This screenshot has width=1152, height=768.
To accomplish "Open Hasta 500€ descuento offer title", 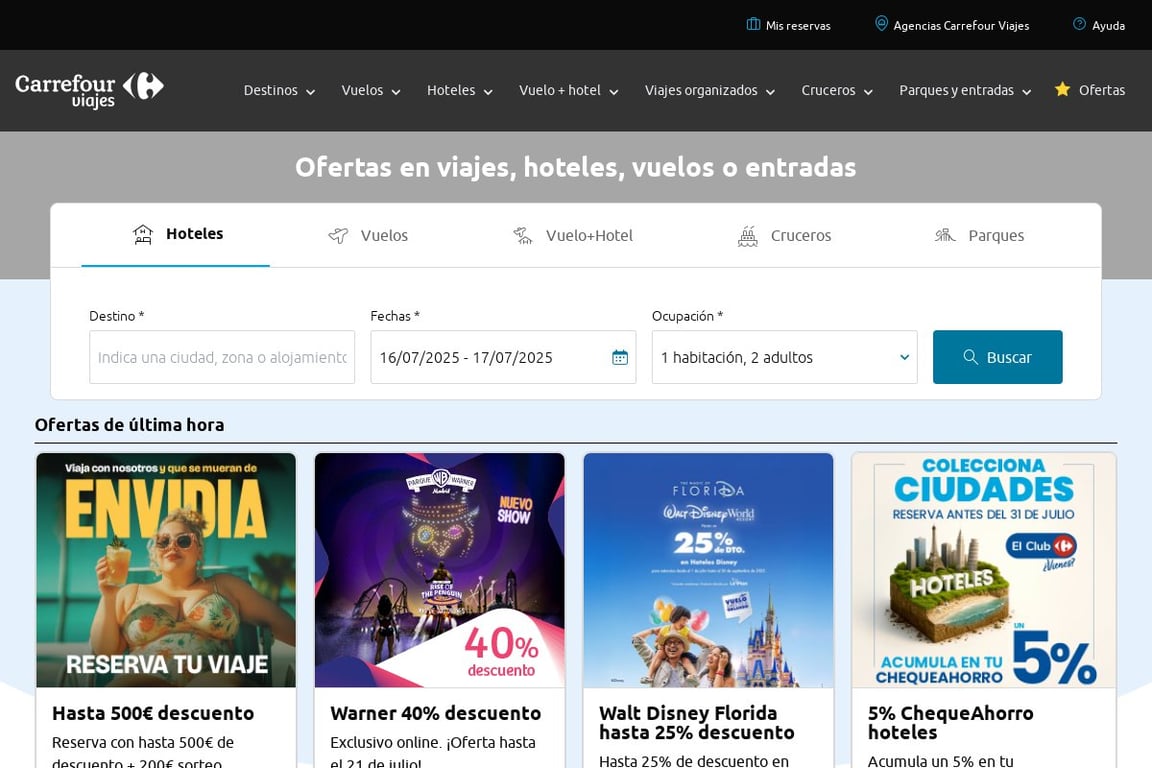I will [x=153, y=713].
